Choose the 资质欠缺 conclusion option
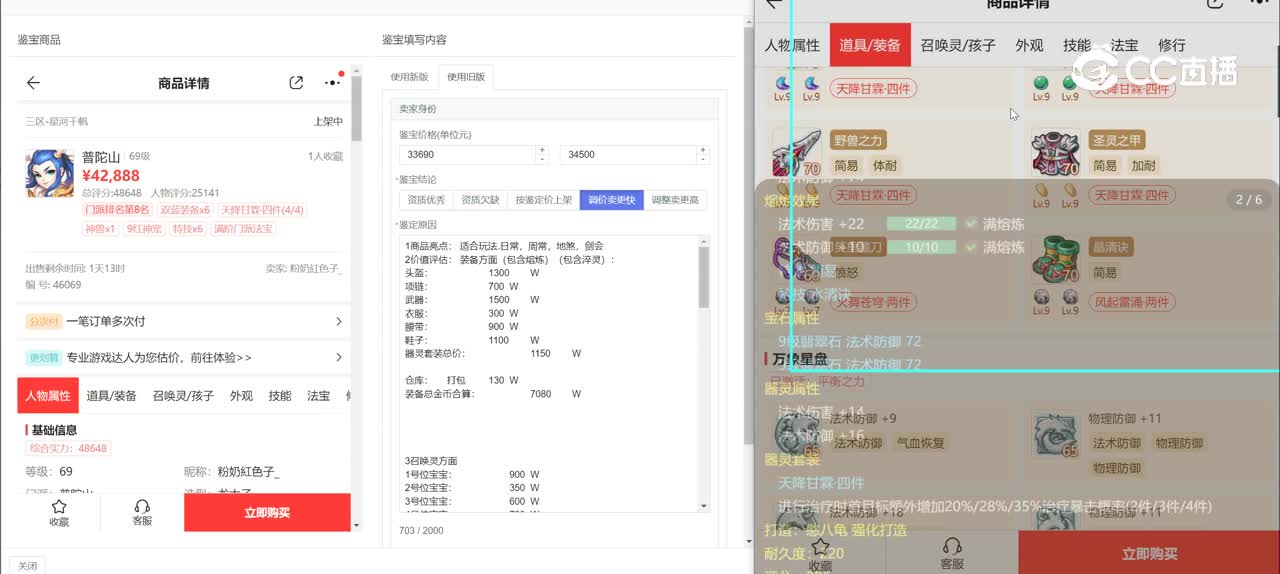Image resolution: width=1280 pixels, height=574 pixels. click(x=480, y=200)
